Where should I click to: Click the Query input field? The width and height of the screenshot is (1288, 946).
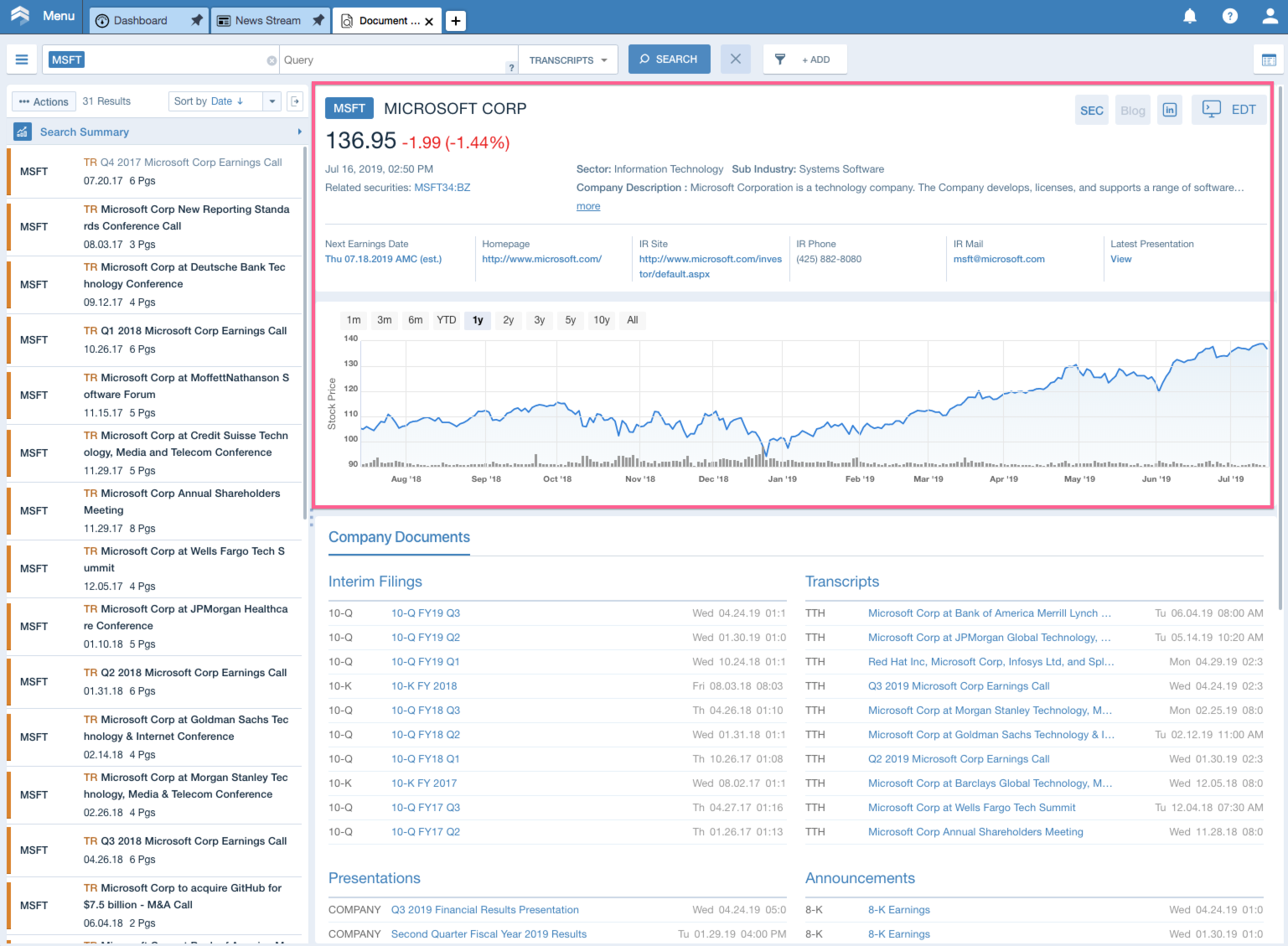tap(394, 60)
